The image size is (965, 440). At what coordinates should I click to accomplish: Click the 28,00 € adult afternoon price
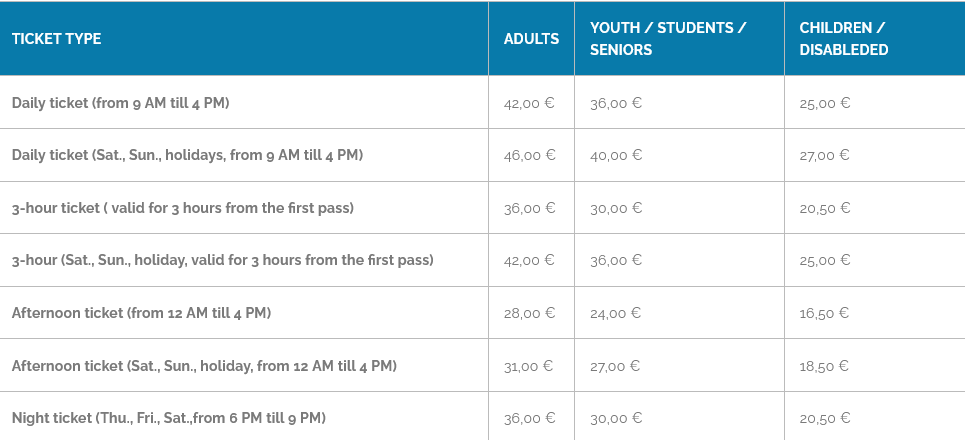[x=529, y=313]
